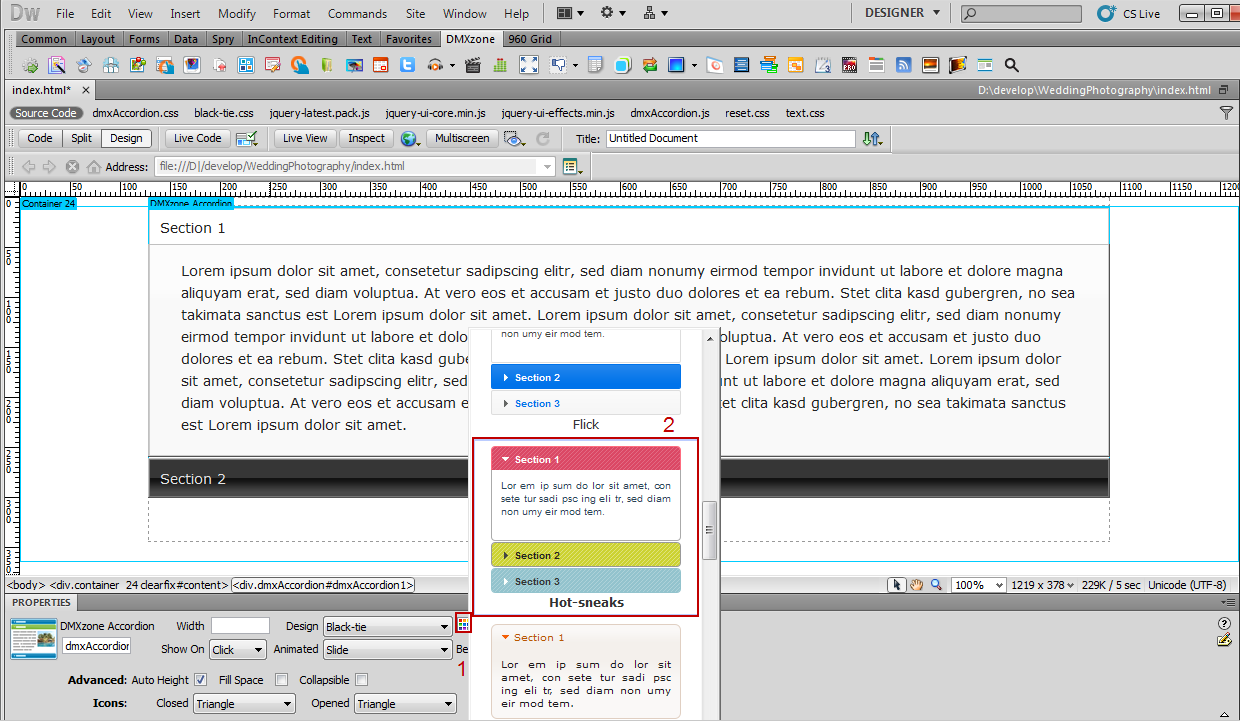Open the Show On dropdown
The width and height of the screenshot is (1240, 721).
click(238, 649)
